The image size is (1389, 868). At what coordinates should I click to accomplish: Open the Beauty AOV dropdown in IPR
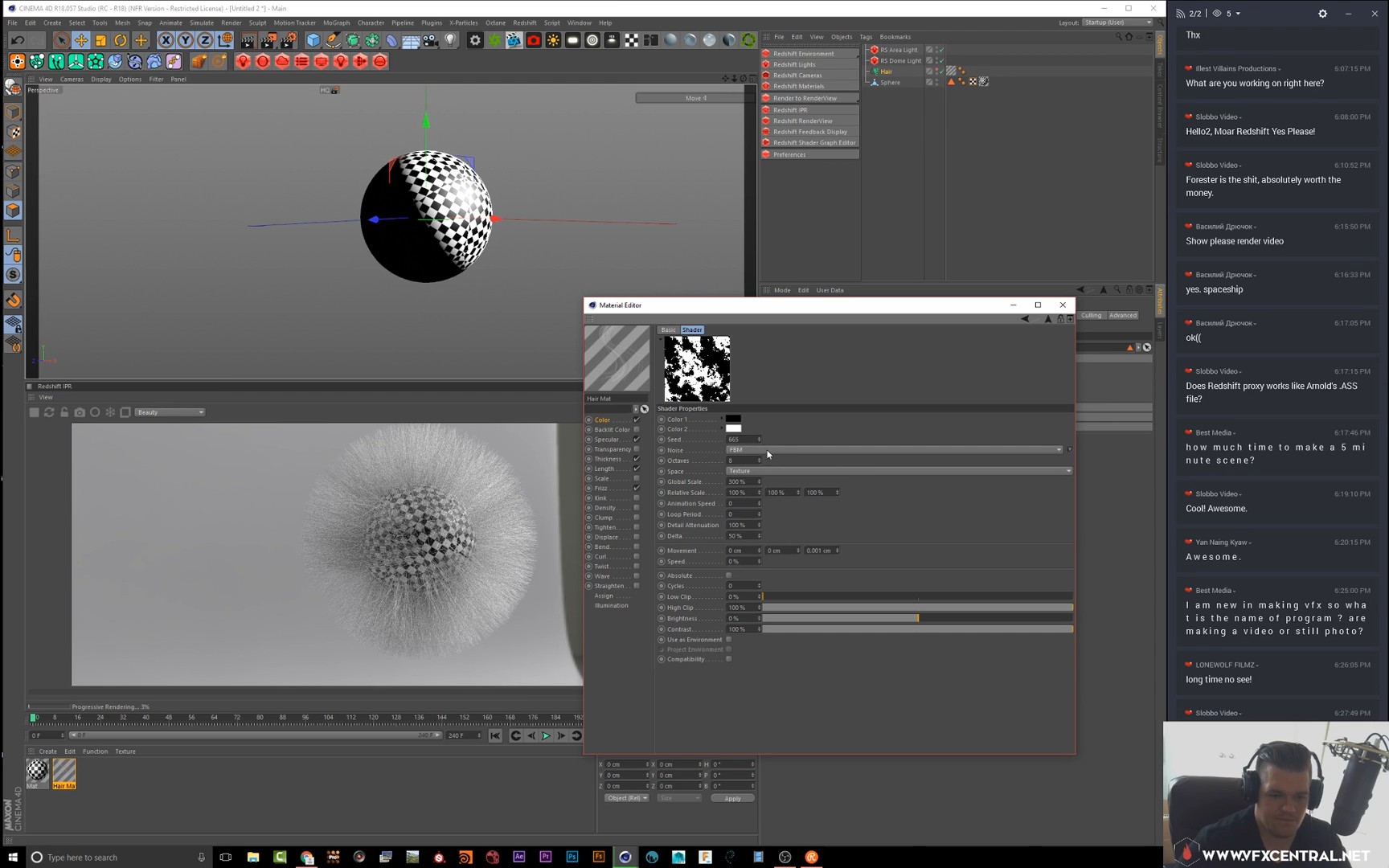tap(170, 412)
